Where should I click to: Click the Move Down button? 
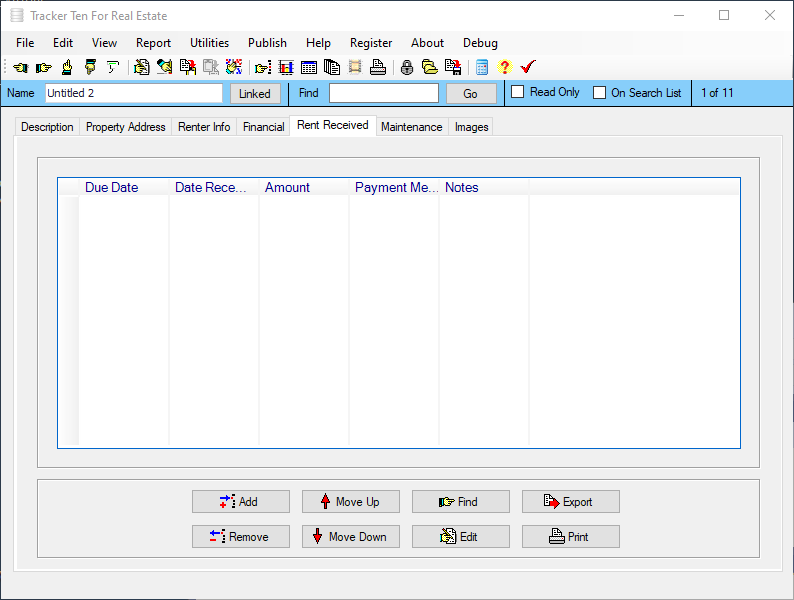(x=351, y=537)
